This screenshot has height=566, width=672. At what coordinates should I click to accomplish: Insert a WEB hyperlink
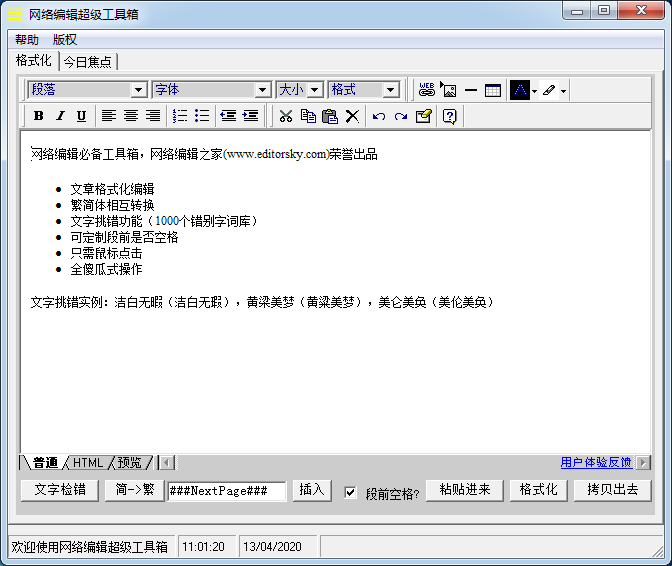coord(427,90)
